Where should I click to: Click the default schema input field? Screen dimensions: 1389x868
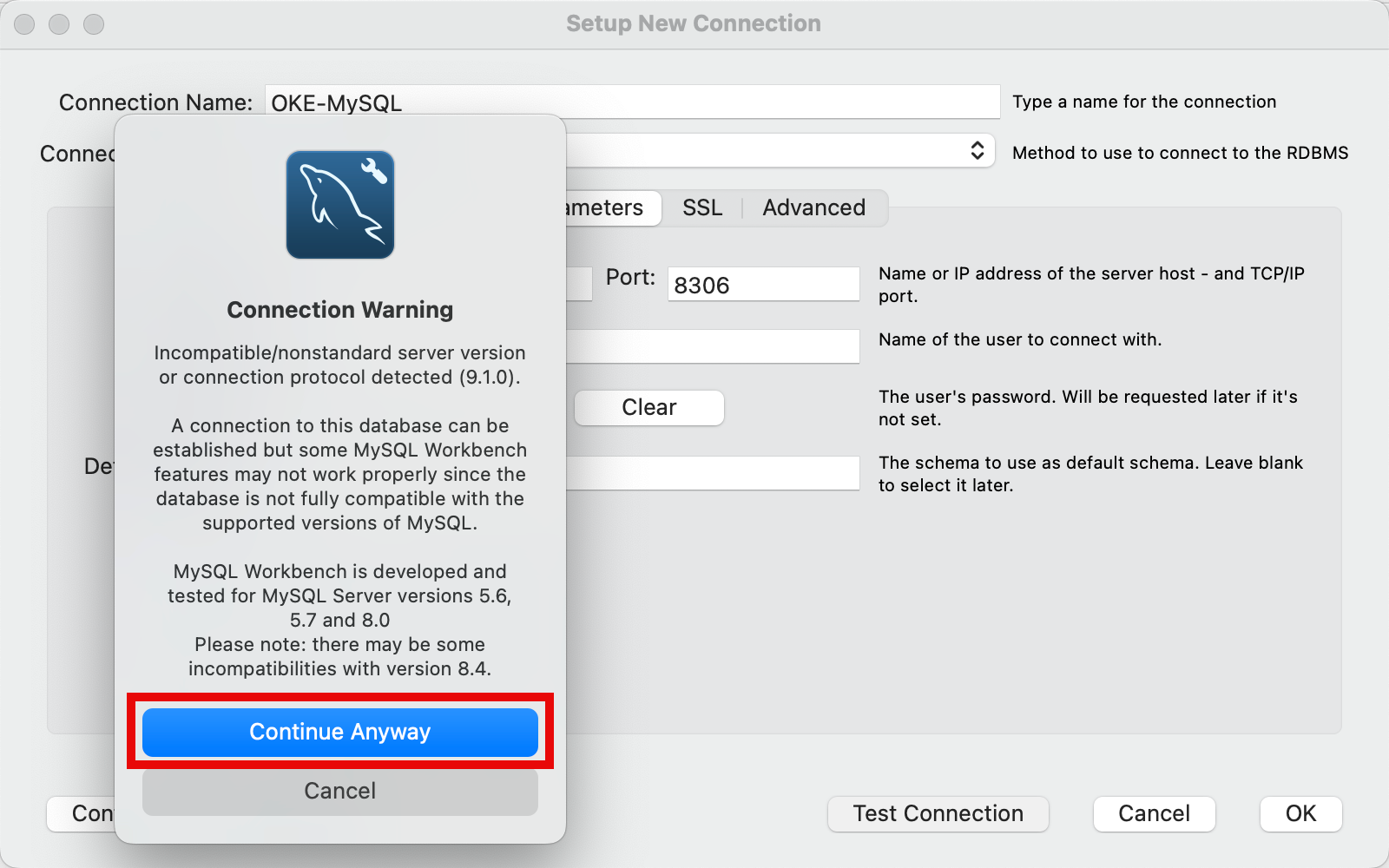tap(712, 473)
